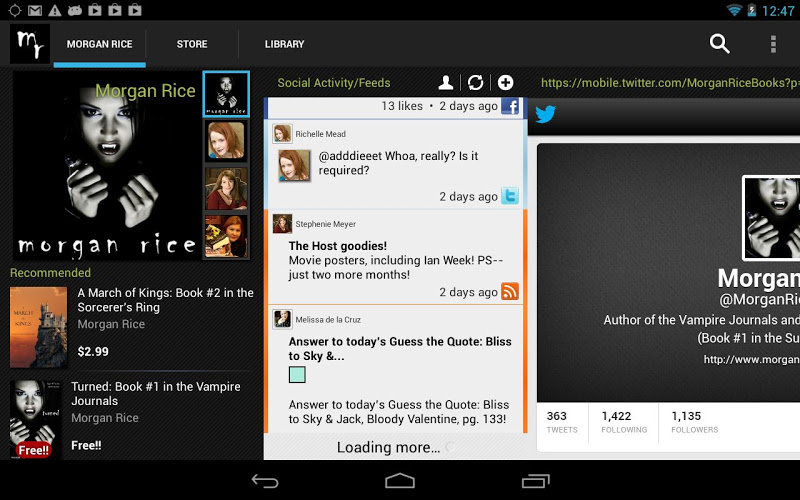Screen dimensions: 800x500
Task: Click the Recommended section heading
Action: coord(51,272)
